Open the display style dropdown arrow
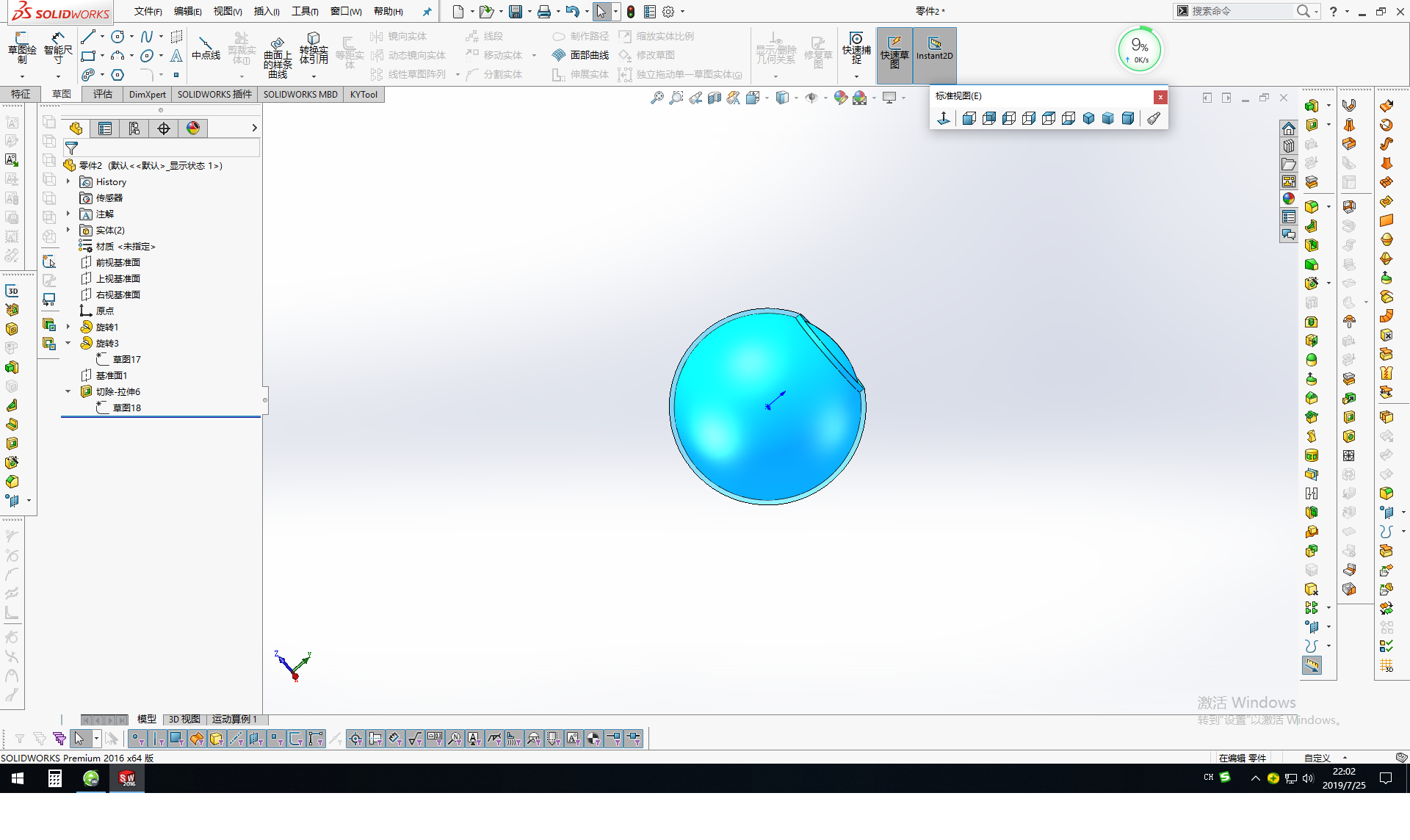 (797, 98)
